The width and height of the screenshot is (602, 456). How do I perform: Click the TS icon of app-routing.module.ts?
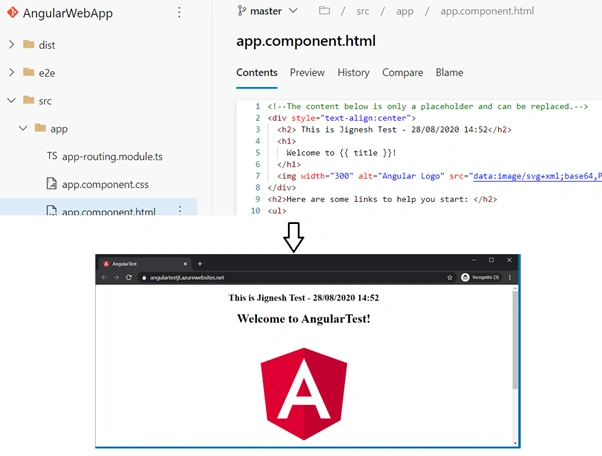coord(52,156)
